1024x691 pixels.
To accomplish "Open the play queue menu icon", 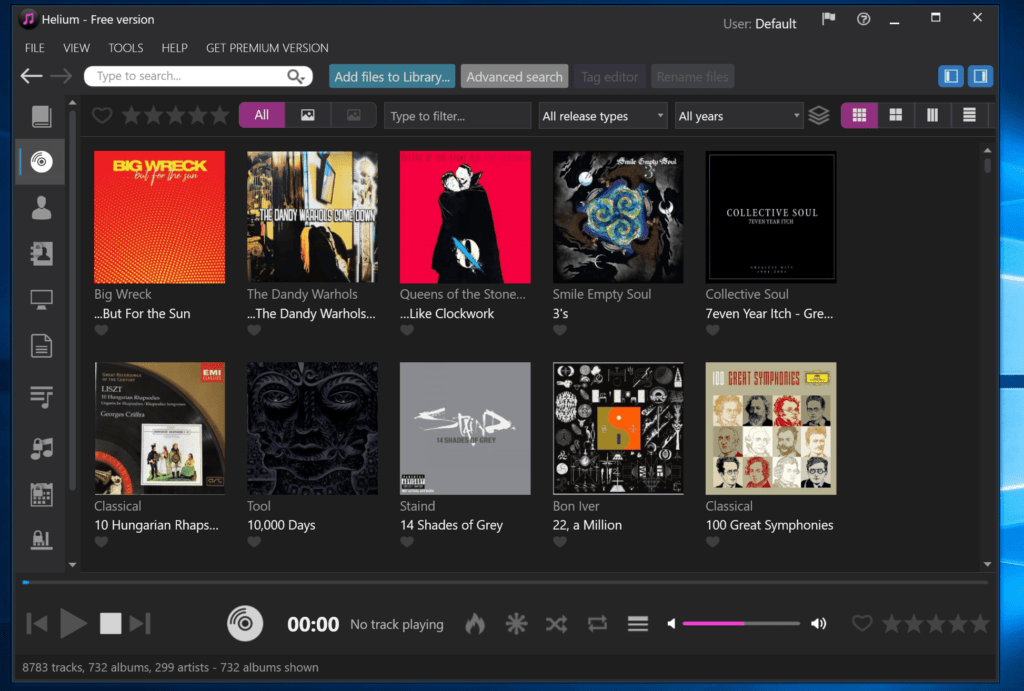I will [x=638, y=624].
